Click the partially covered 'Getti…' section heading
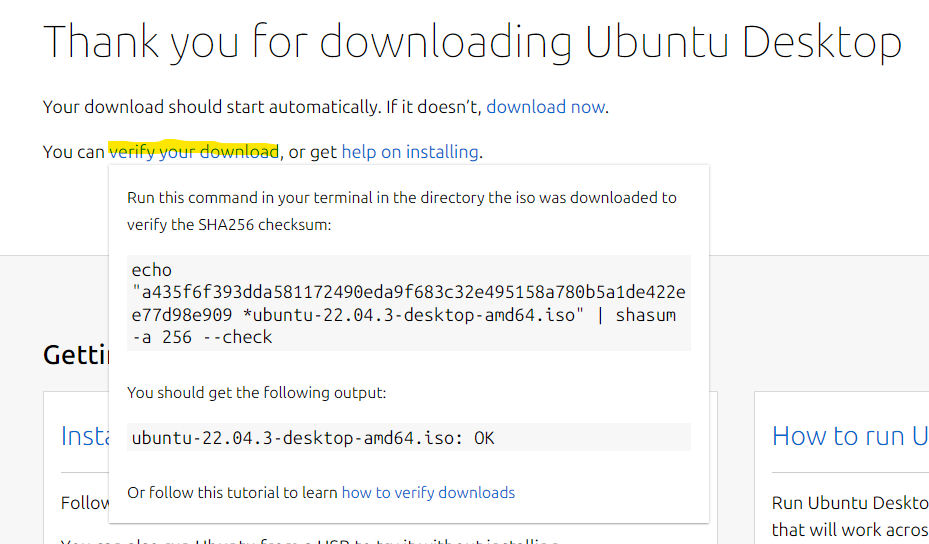Screen dimensions: 929x544 click(76, 355)
